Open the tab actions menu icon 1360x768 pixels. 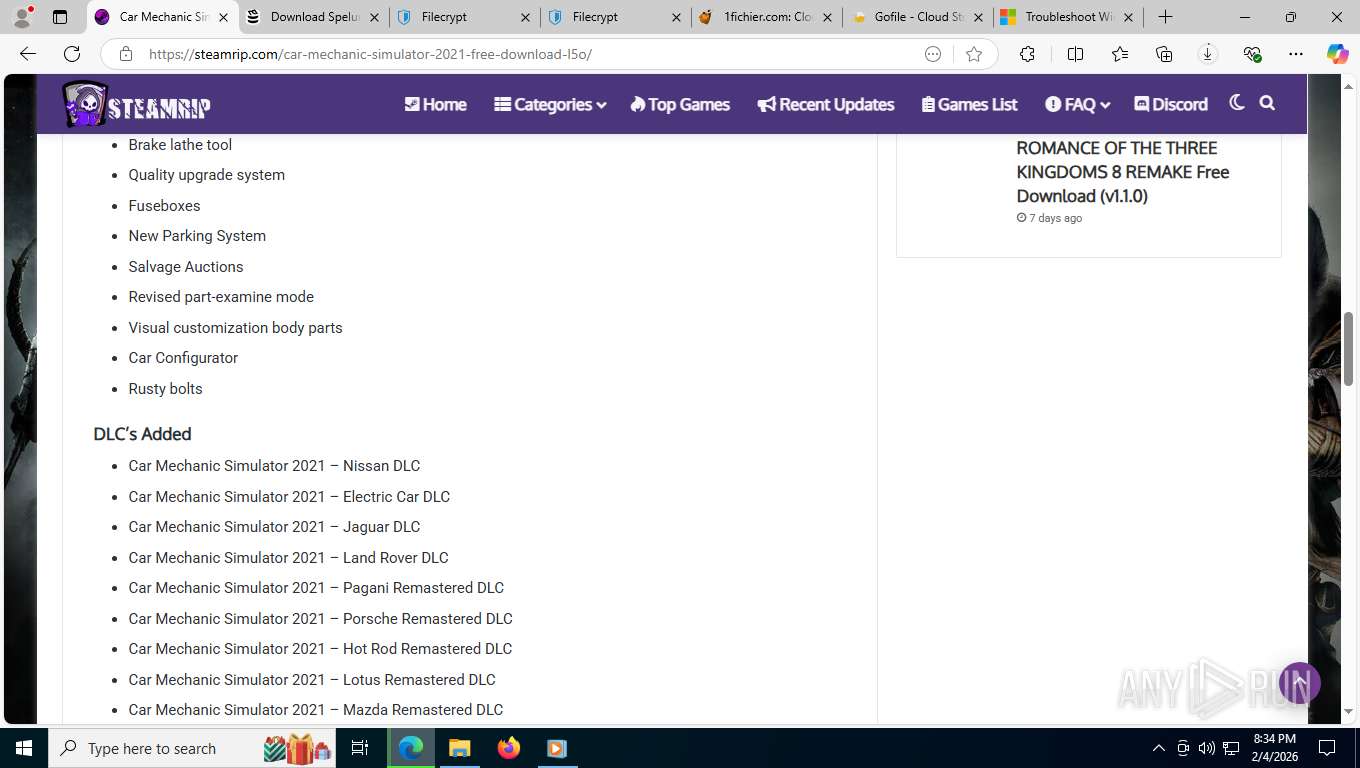coord(60,17)
